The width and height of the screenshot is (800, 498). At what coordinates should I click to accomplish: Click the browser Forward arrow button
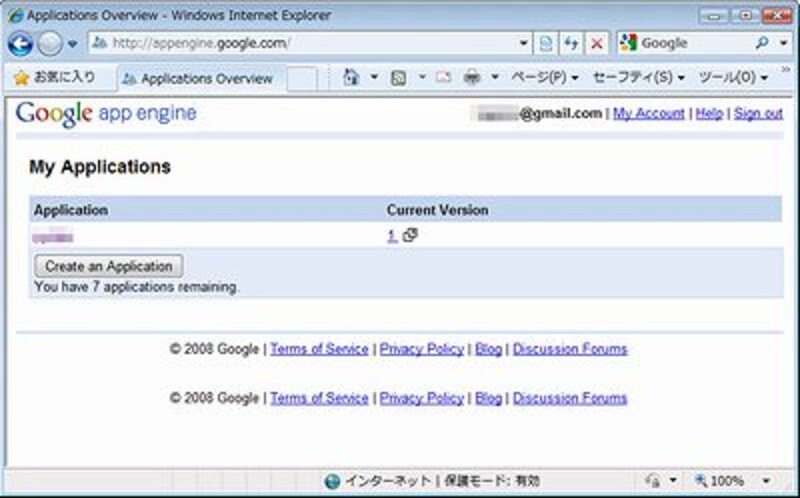tap(50, 44)
